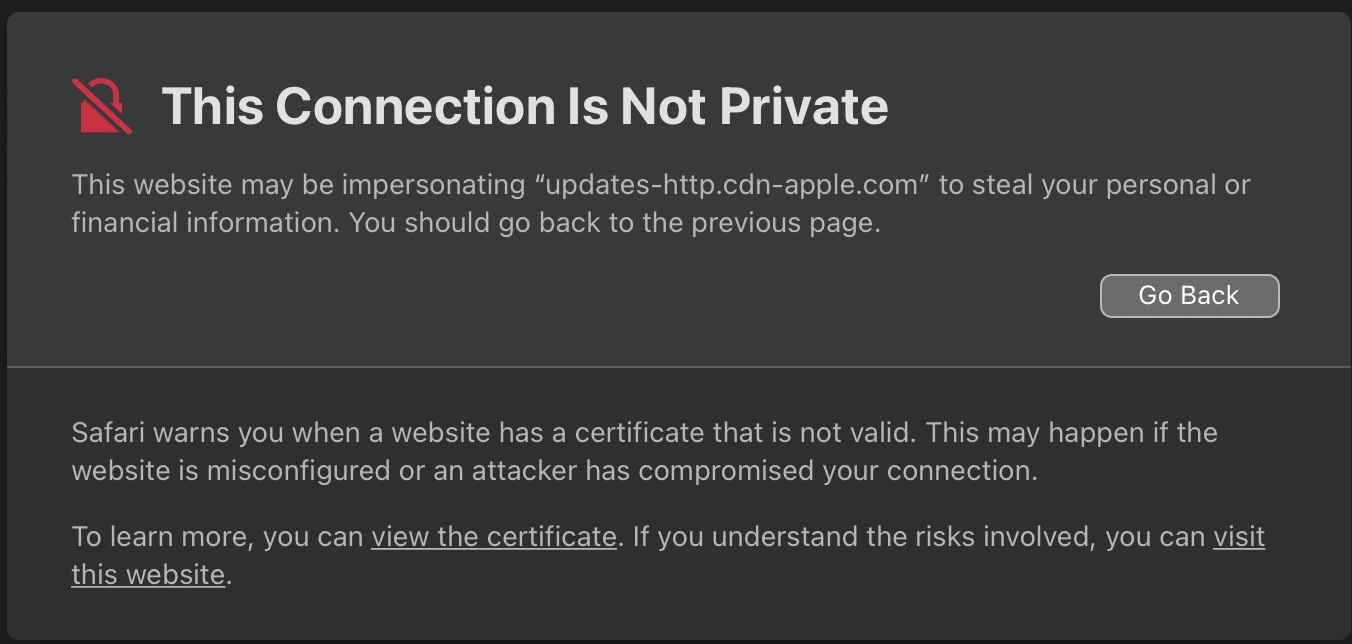Image resolution: width=1352 pixels, height=644 pixels.
Task: Click the 'To learn more, you can' text
Action: [x=217, y=537]
